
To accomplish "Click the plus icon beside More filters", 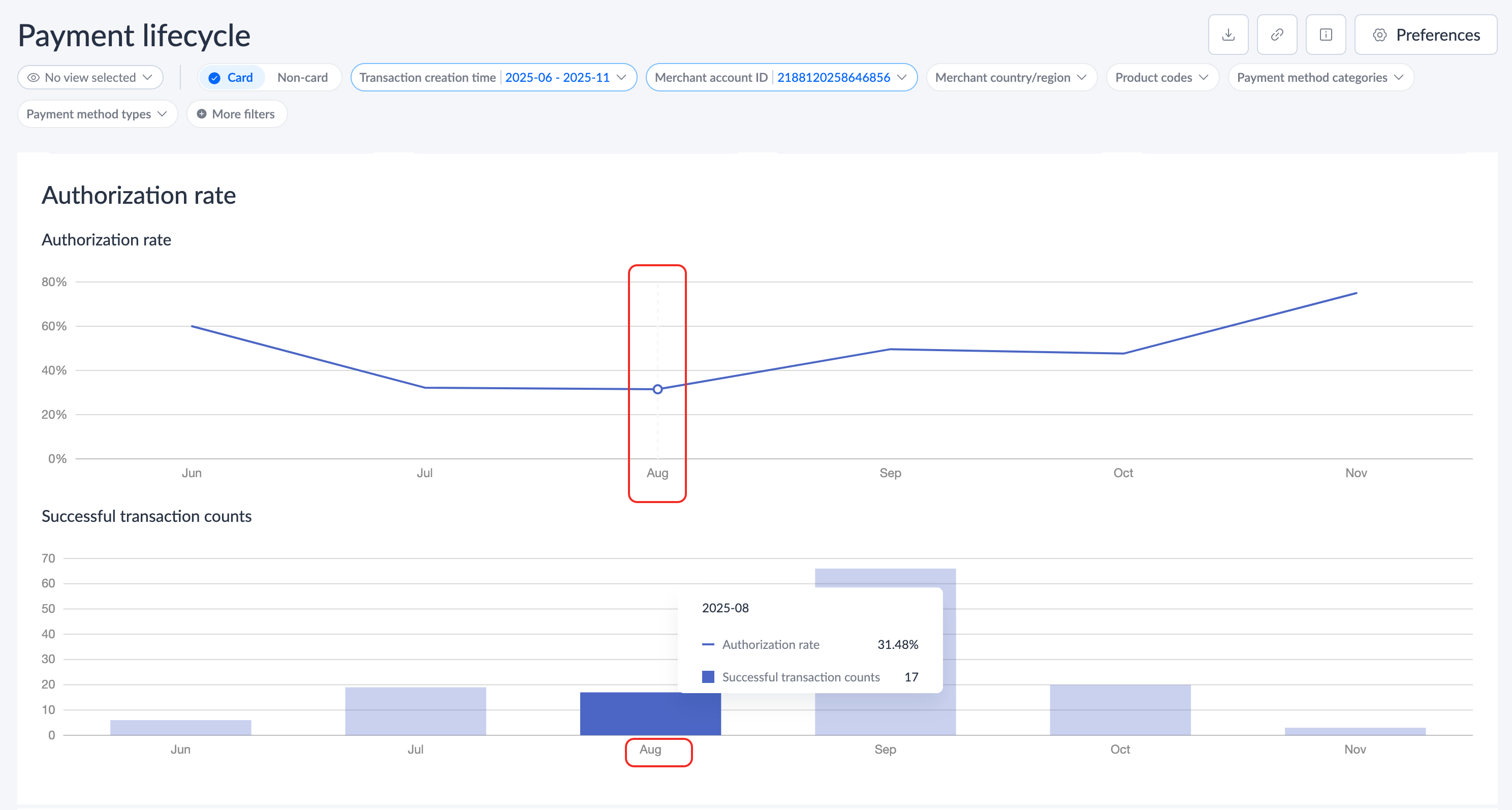I will coord(201,114).
